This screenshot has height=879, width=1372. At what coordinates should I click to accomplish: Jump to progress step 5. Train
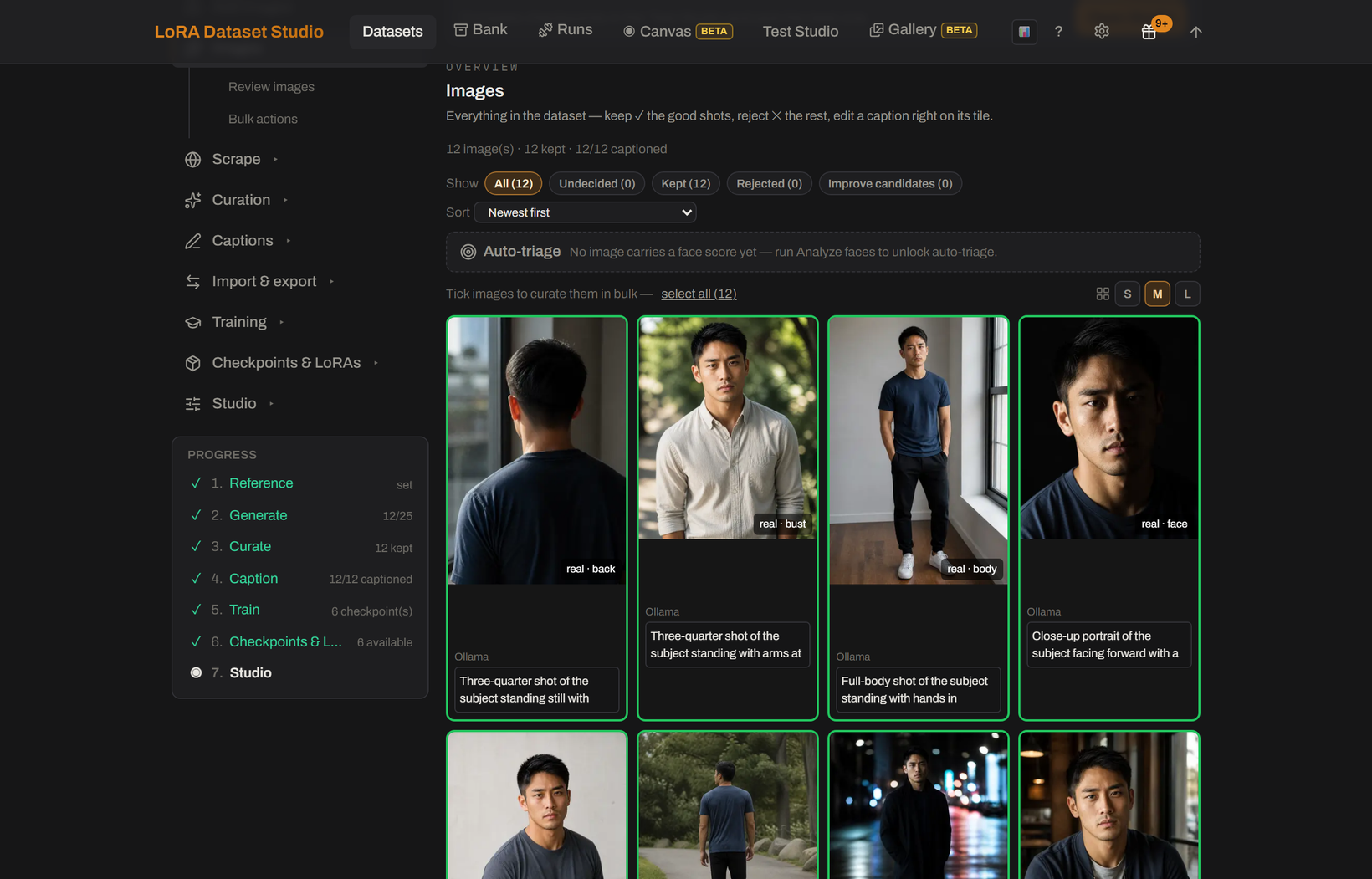(244, 611)
